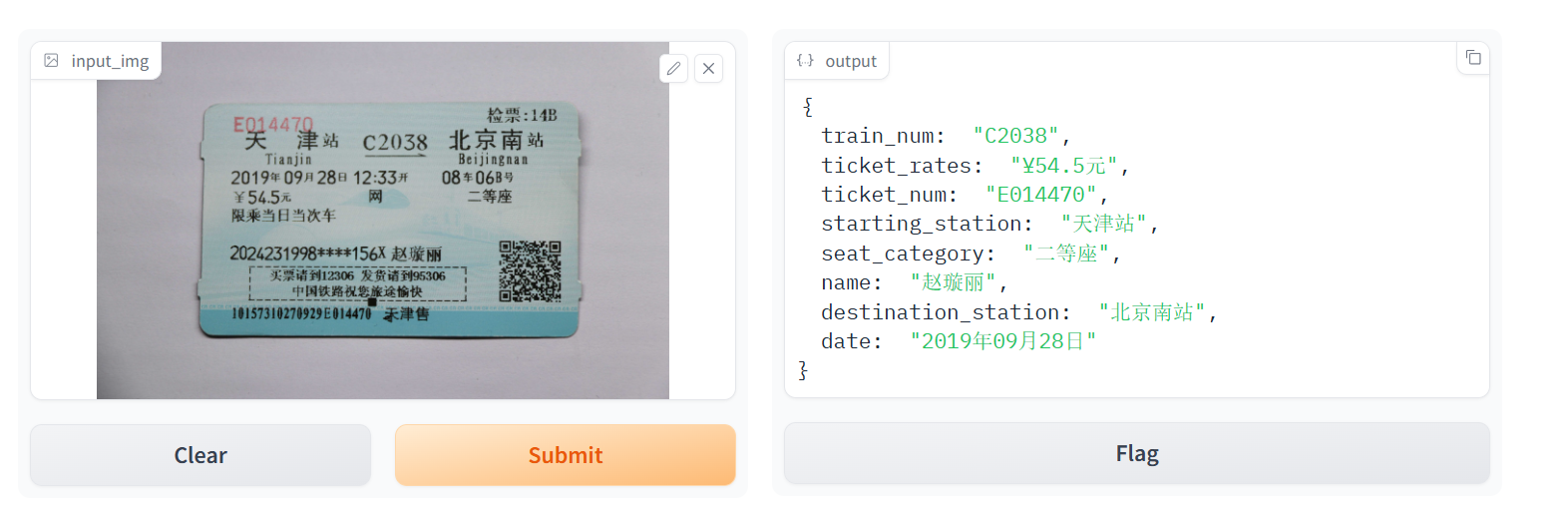Click the output label text

851,61
